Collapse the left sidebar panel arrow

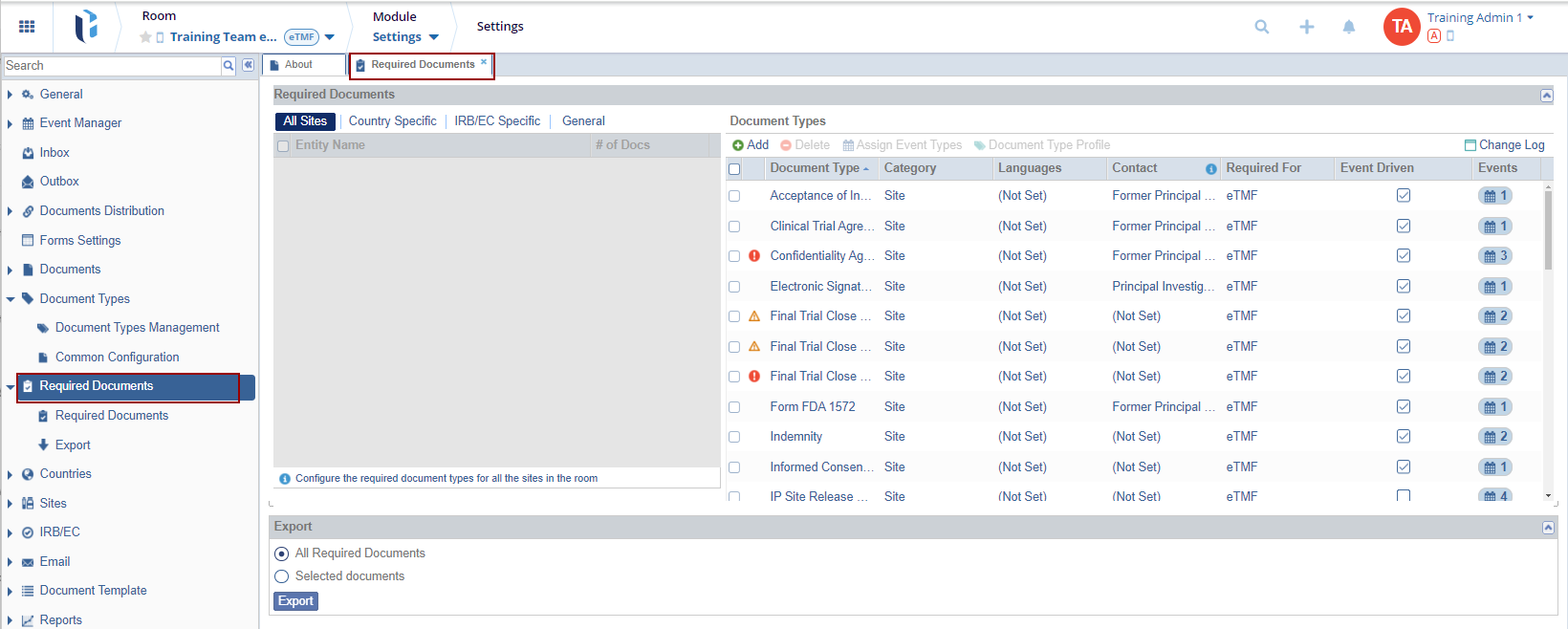point(248,65)
